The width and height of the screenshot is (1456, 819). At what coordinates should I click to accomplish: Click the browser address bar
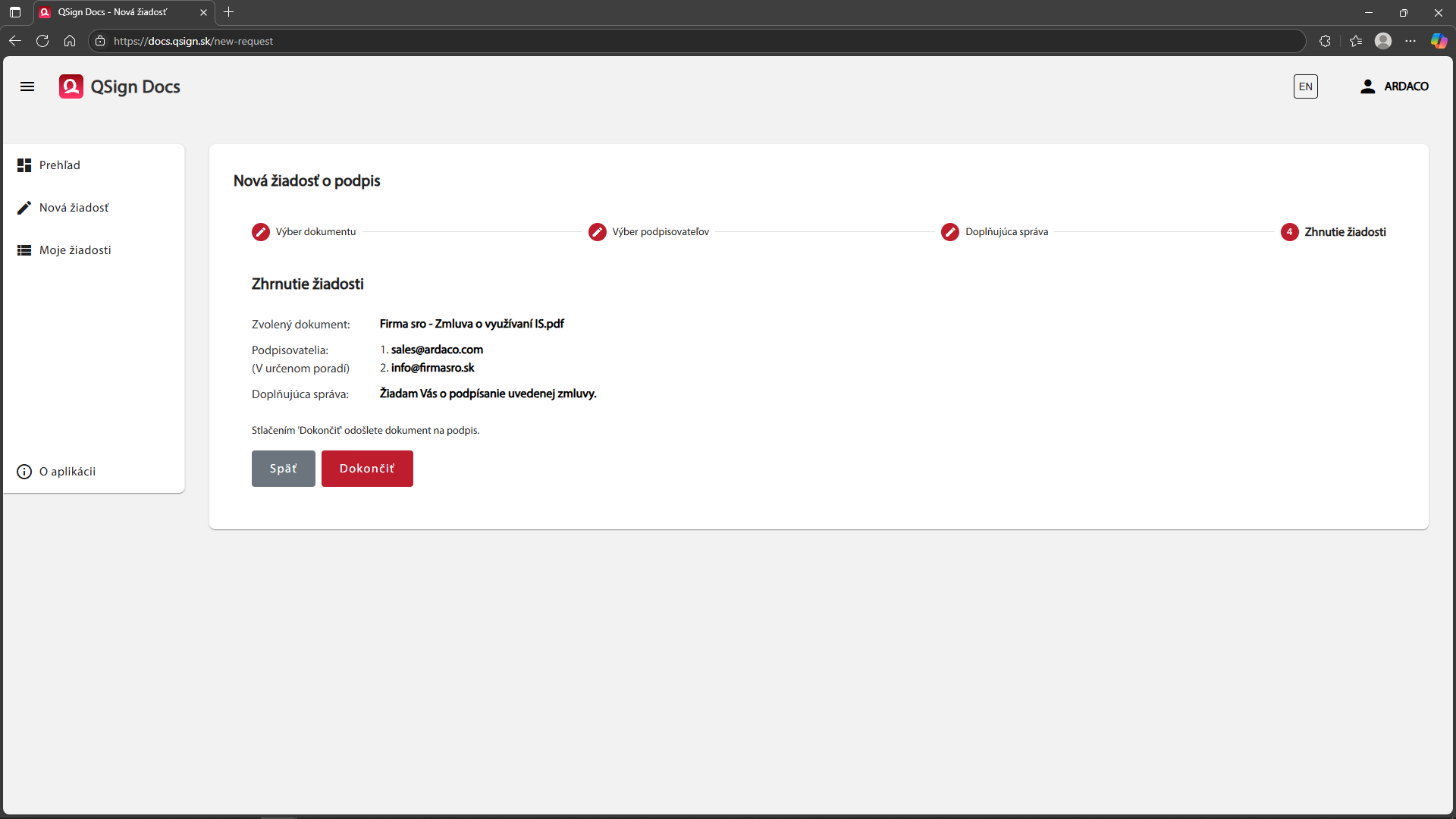point(682,41)
